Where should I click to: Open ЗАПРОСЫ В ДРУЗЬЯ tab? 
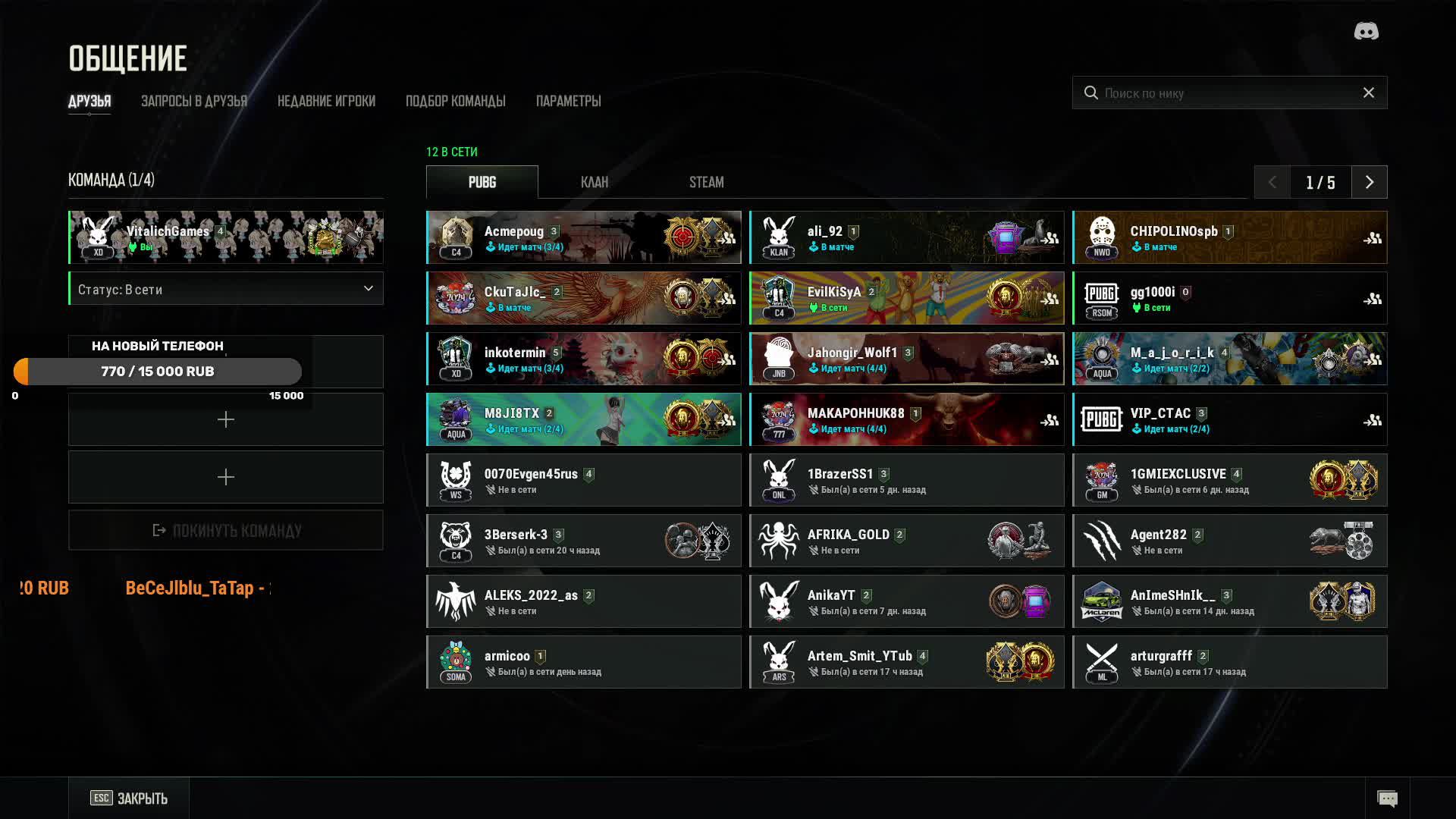pyautogui.click(x=194, y=101)
